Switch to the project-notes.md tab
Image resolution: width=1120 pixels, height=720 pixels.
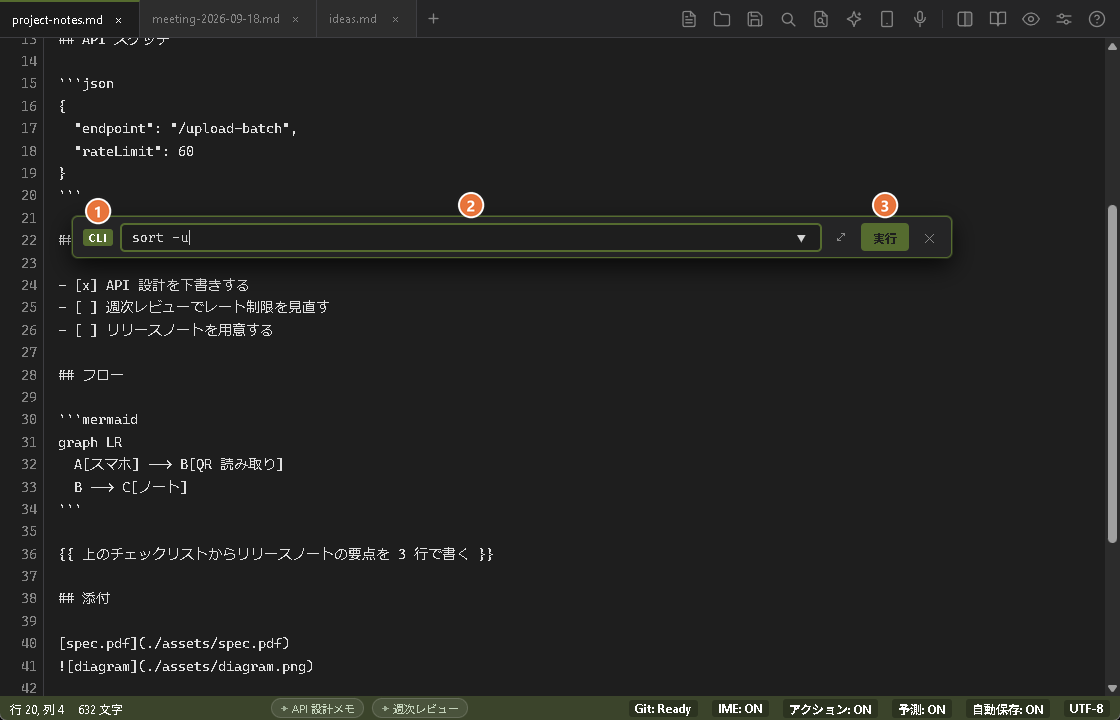click(x=57, y=19)
